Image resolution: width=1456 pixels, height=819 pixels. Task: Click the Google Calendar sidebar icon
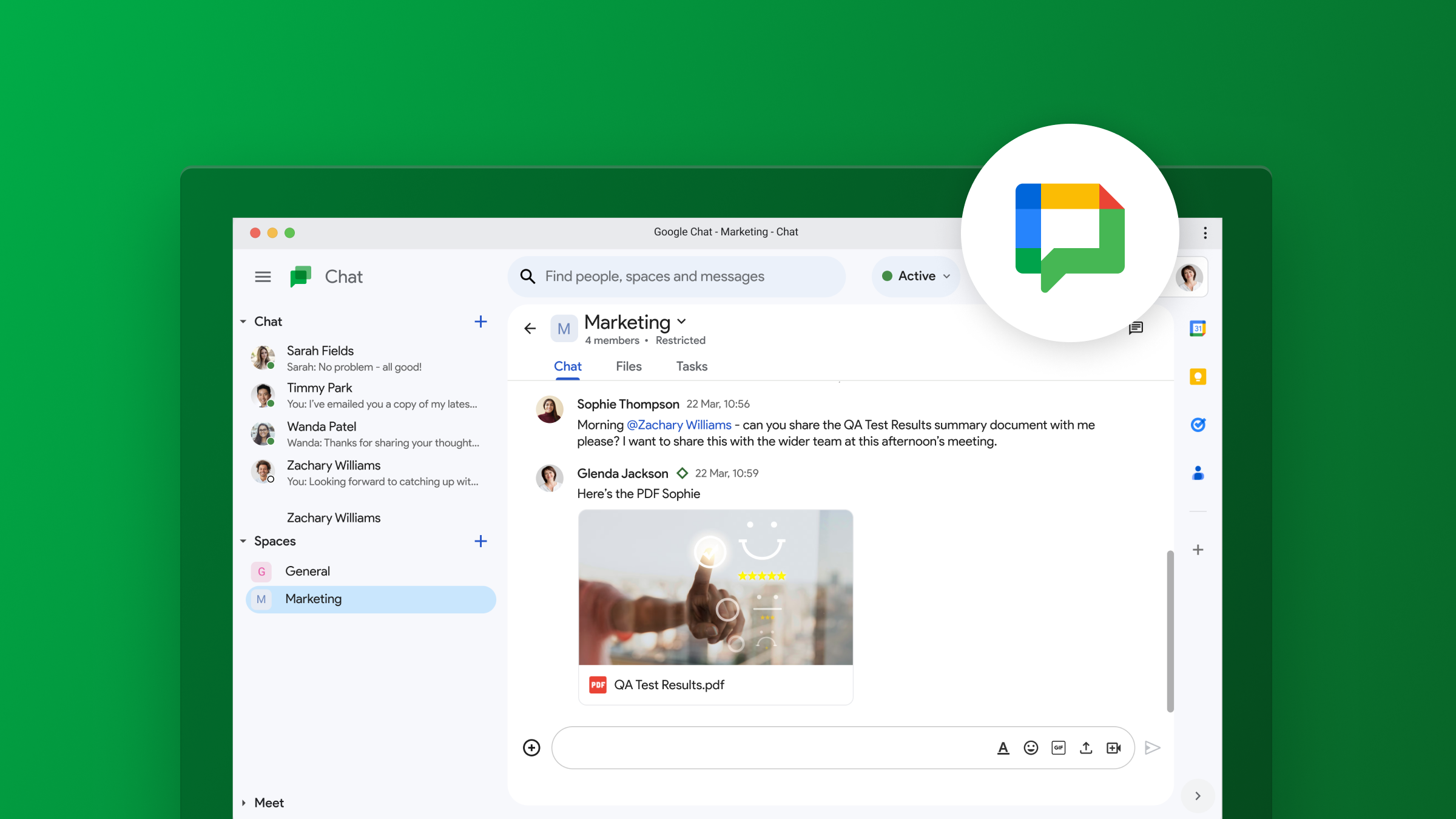1198,328
